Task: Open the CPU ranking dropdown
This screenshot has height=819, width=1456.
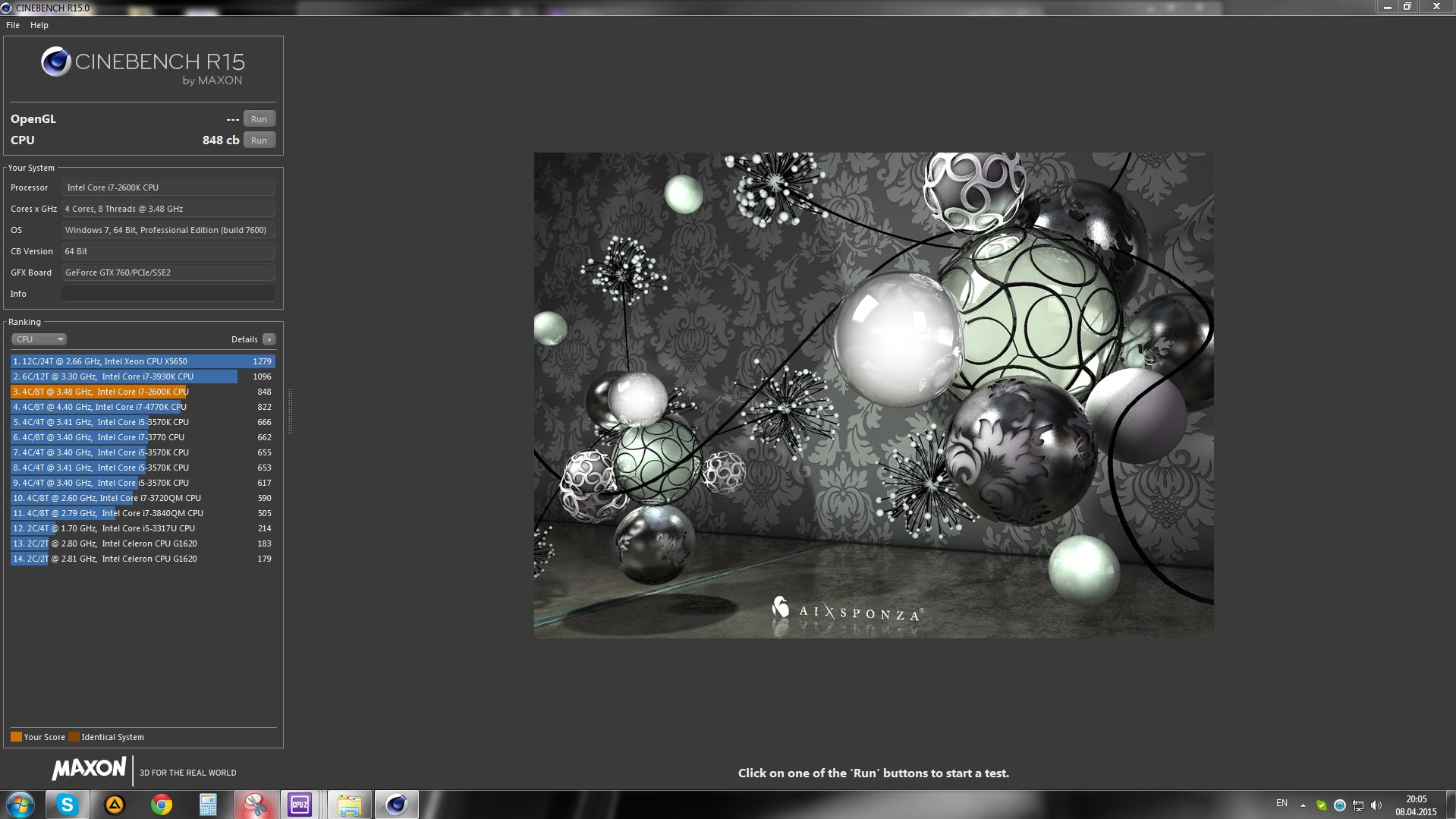Action: pyautogui.click(x=39, y=339)
